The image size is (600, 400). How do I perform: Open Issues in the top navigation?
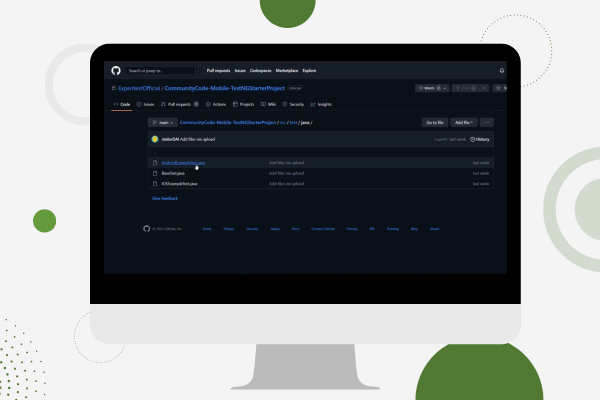click(x=240, y=70)
